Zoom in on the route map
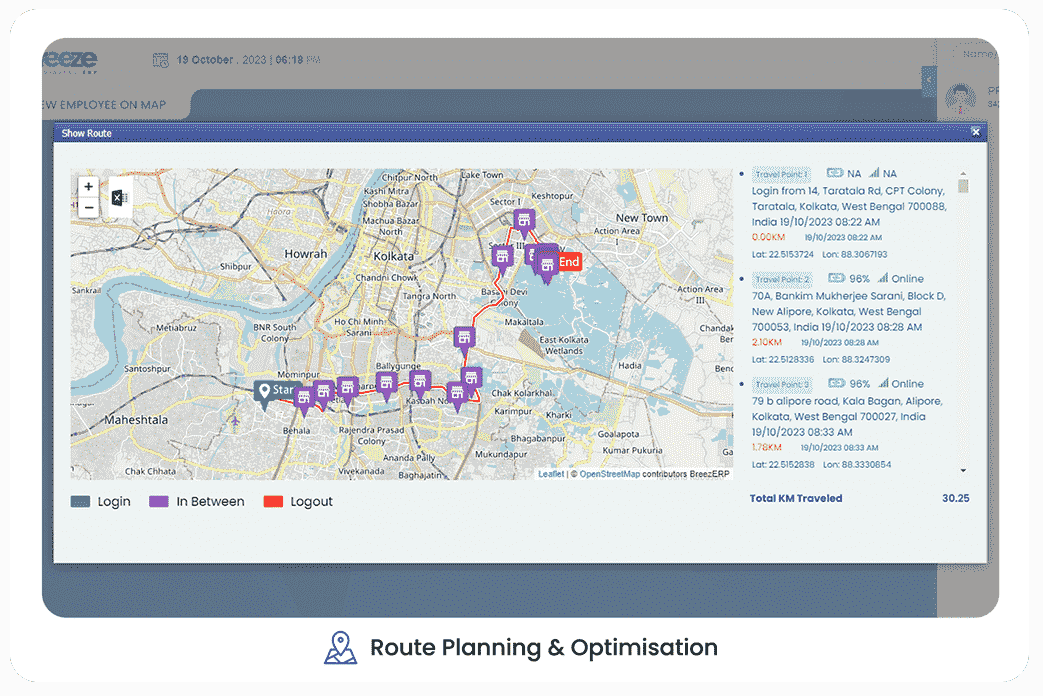The height and width of the screenshot is (696, 1043). click(x=89, y=187)
